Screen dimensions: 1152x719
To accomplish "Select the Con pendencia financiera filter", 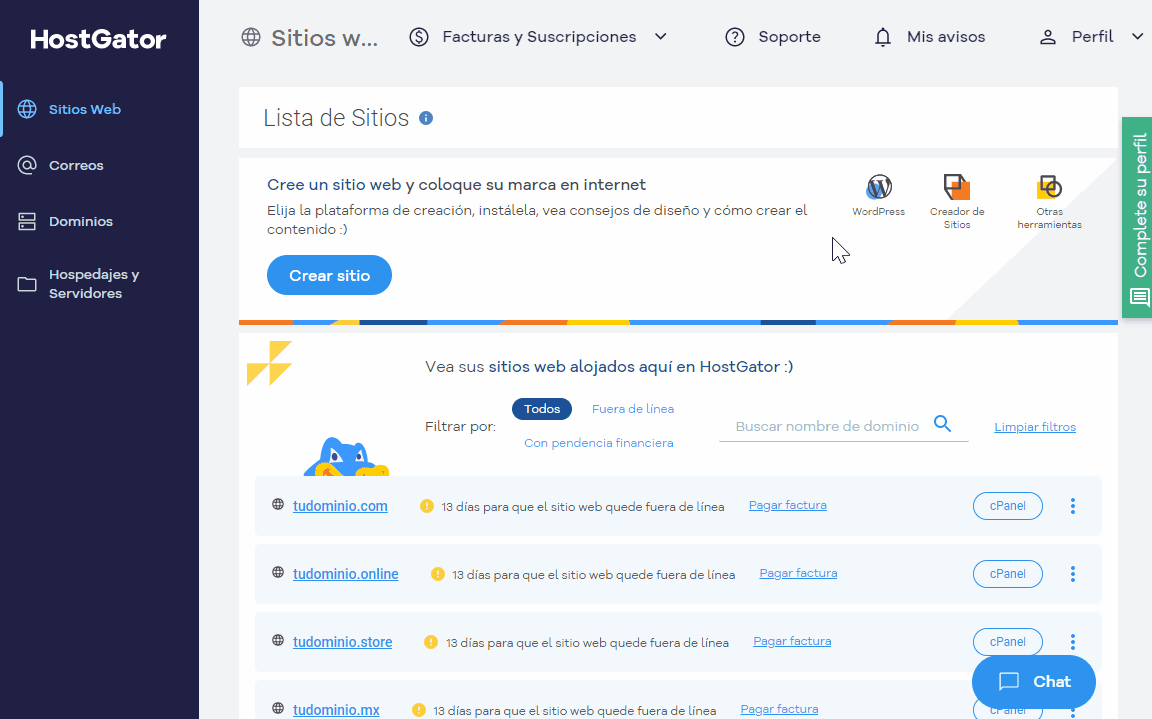I will tap(599, 443).
